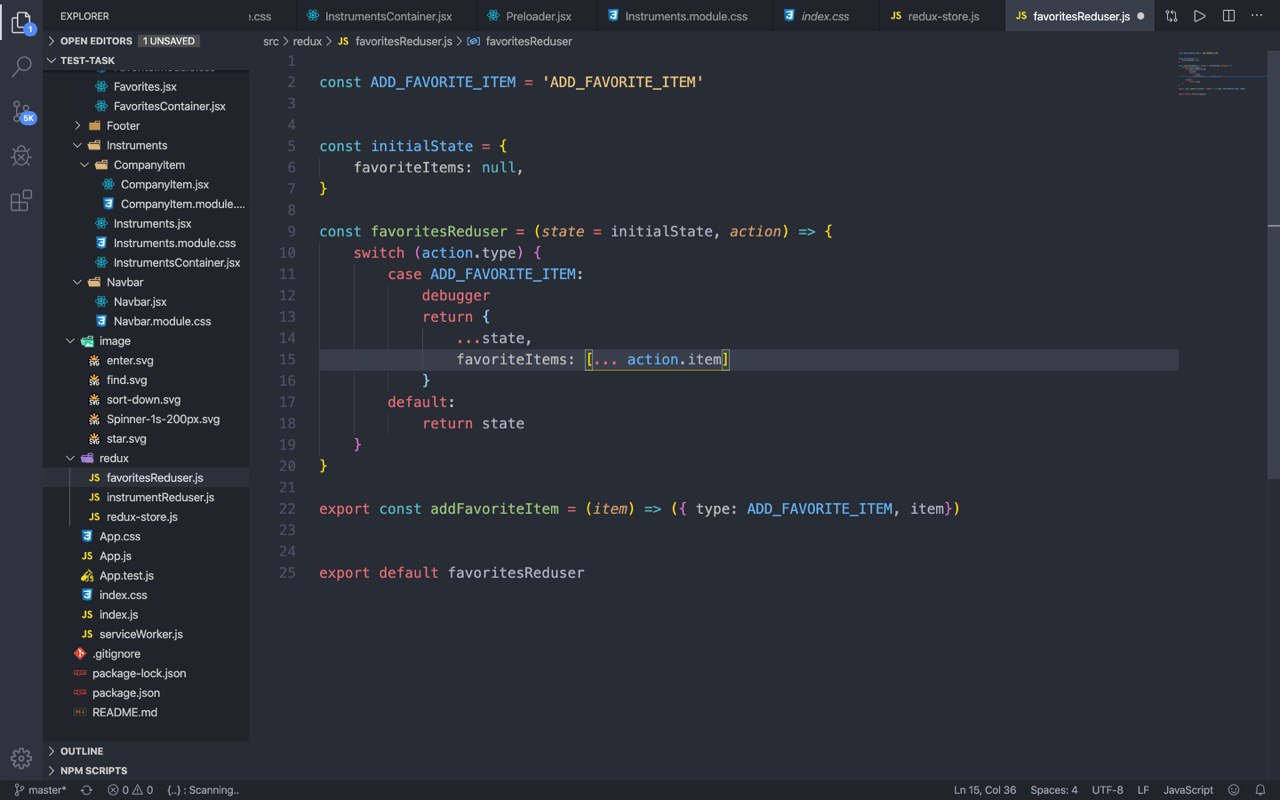Change the JavaScript language mode

coord(1188,790)
